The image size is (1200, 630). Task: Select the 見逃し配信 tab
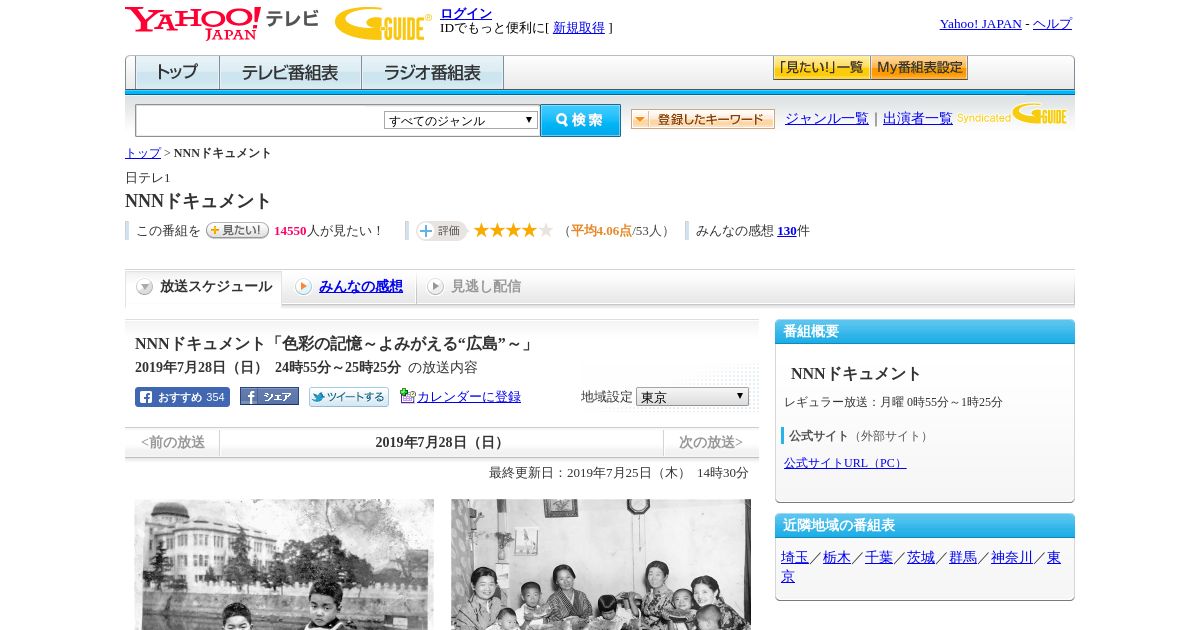point(474,287)
